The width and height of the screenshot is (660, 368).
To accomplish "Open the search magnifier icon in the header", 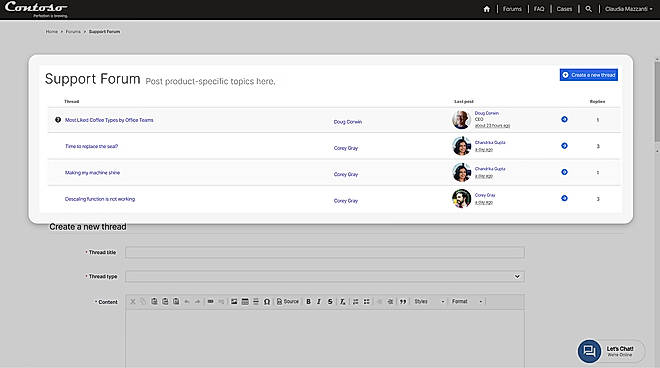I will [588, 9].
